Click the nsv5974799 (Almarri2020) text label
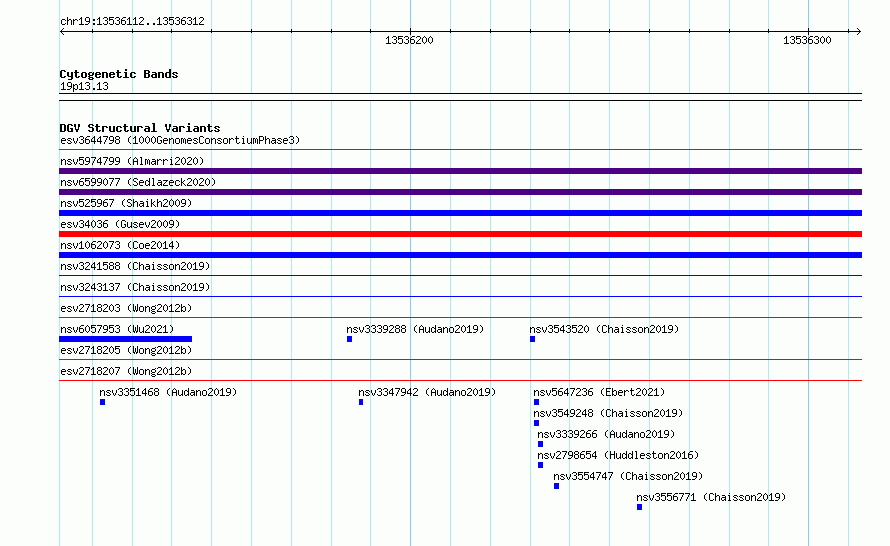This screenshot has height=546, width=890. 132,161
